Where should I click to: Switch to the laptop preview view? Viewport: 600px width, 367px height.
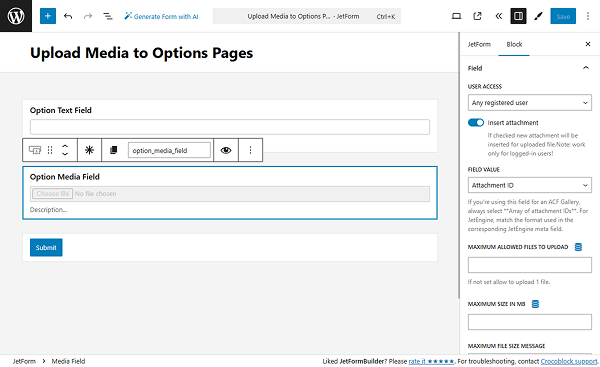point(456,16)
